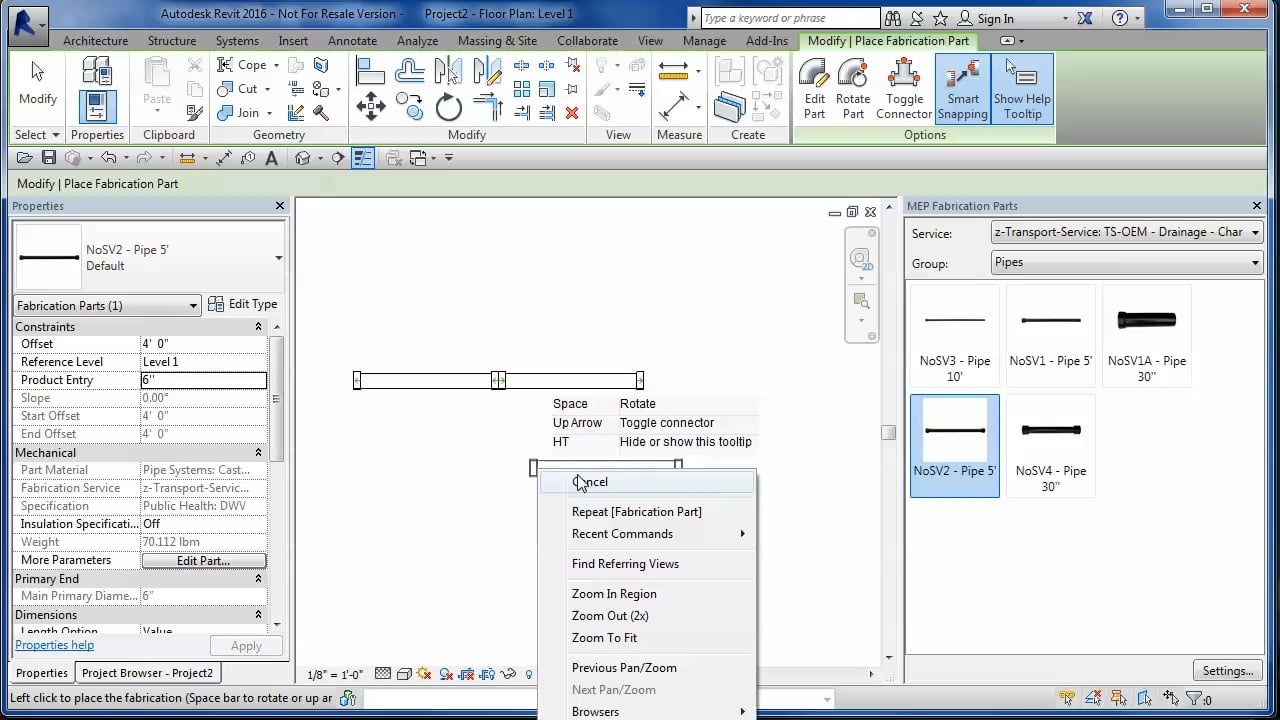This screenshot has height=720, width=1280.
Task: Select the Array tool in Modify panel
Action: [x=522, y=89]
